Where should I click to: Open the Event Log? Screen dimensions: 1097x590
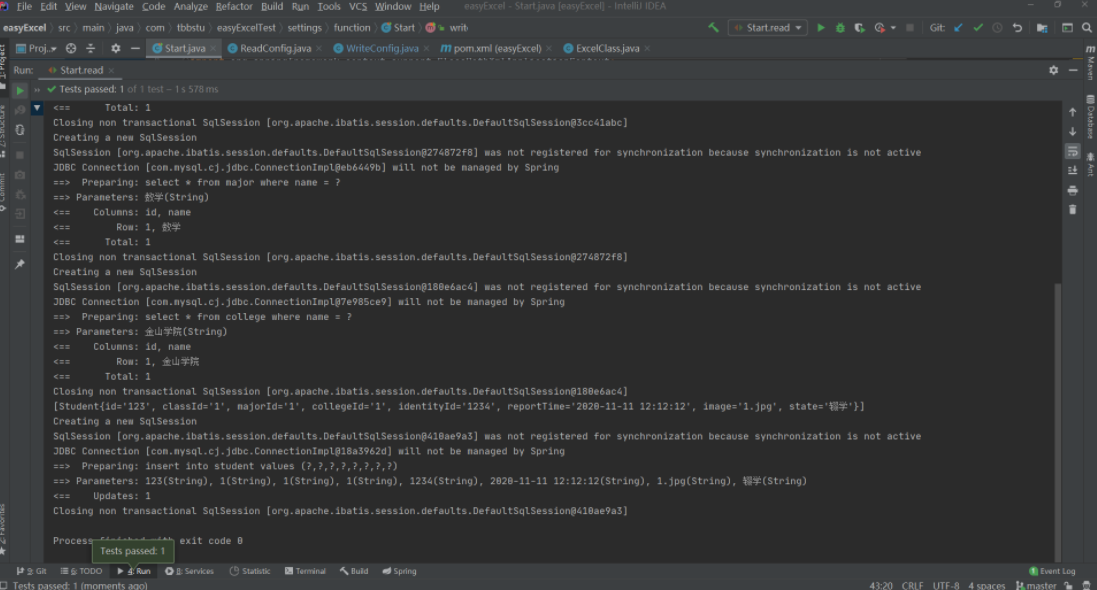click(x=1052, y=571)
